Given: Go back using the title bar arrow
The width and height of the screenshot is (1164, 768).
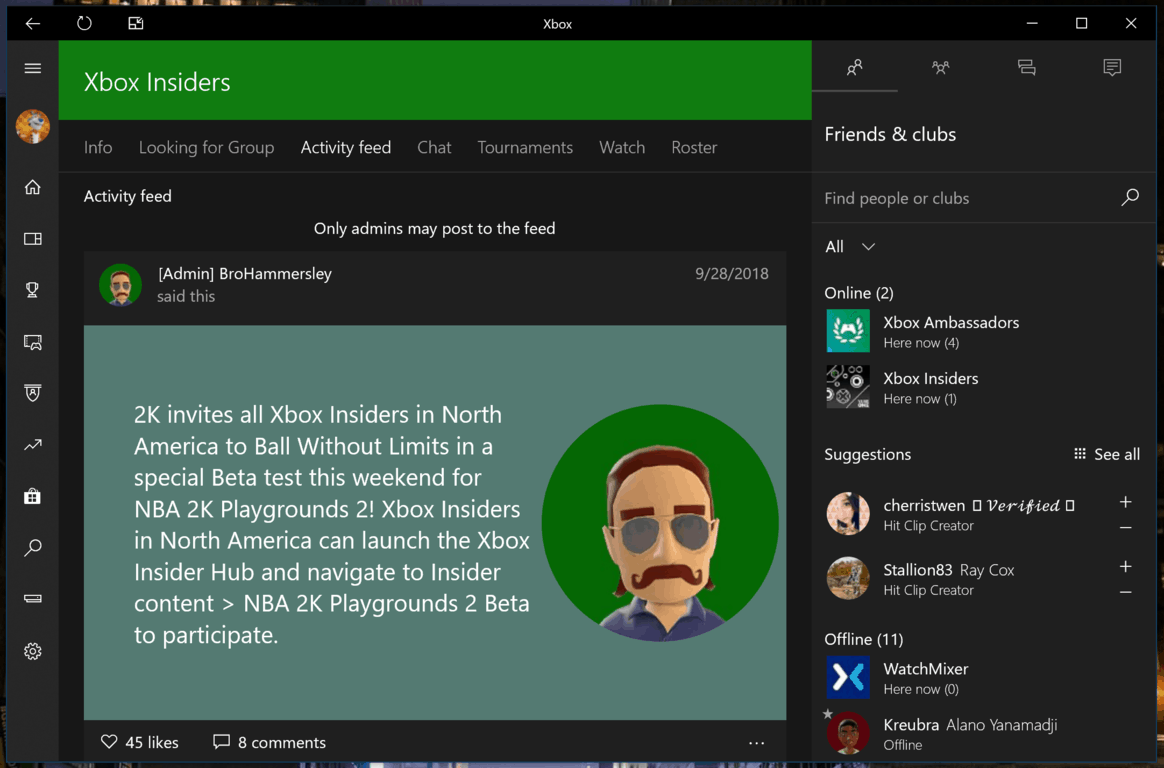Looking at the screenshot, I should point(33,24).
